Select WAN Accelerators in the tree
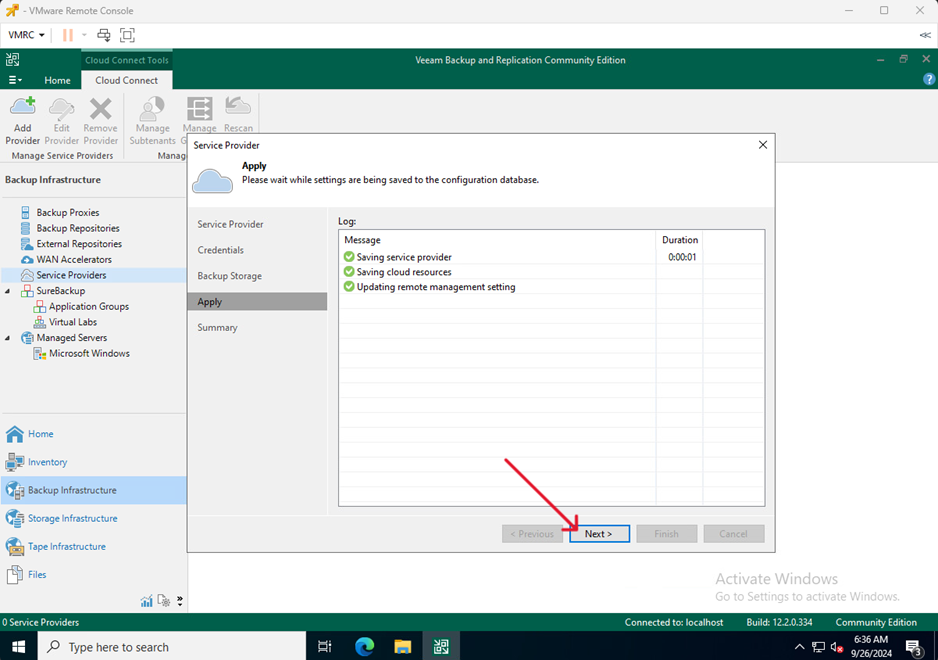The image size is (938, 660). tap(74, 260)
